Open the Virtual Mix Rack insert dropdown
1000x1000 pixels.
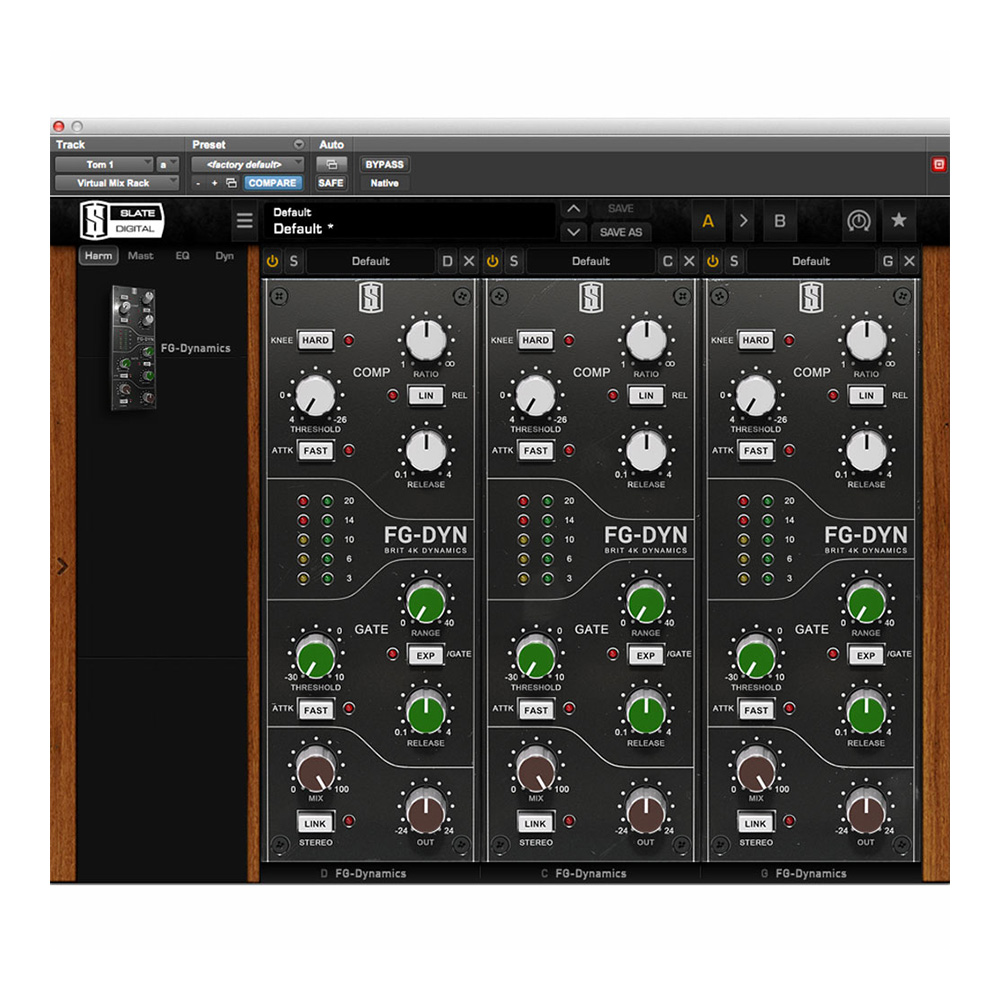click(x=117, y=183)
